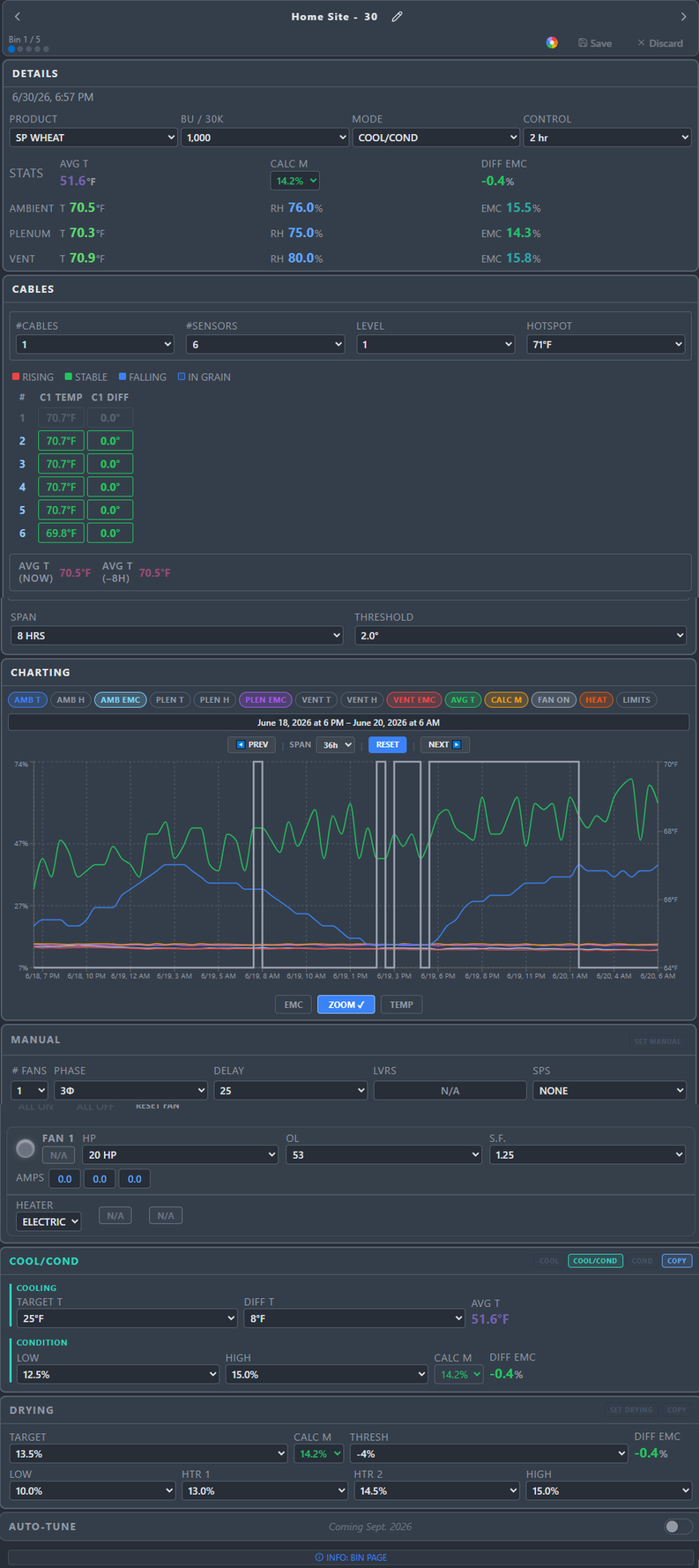This screenshot has height=1568, width=699.
Task: Toggle the AUTO-TUNE switch
Action: tap(678, 1527)
